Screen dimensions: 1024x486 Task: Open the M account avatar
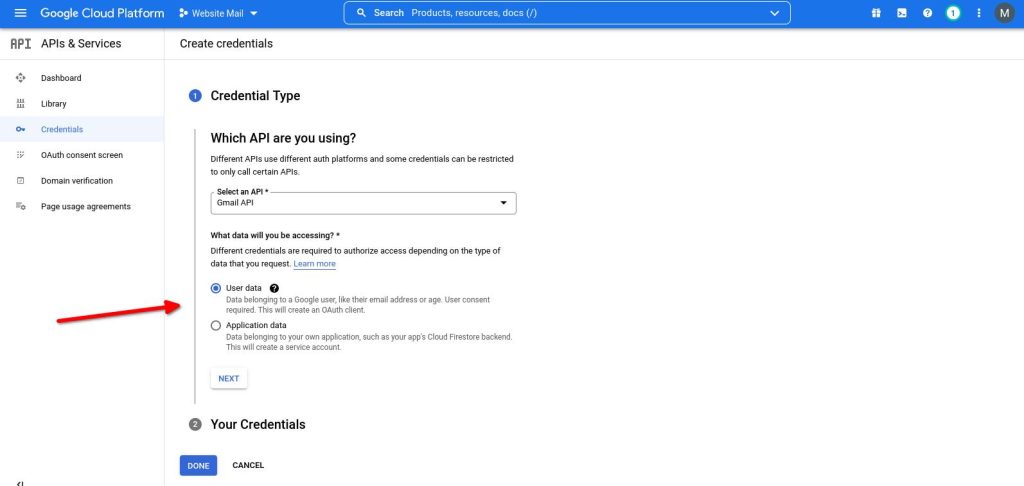coord(1004,13)
